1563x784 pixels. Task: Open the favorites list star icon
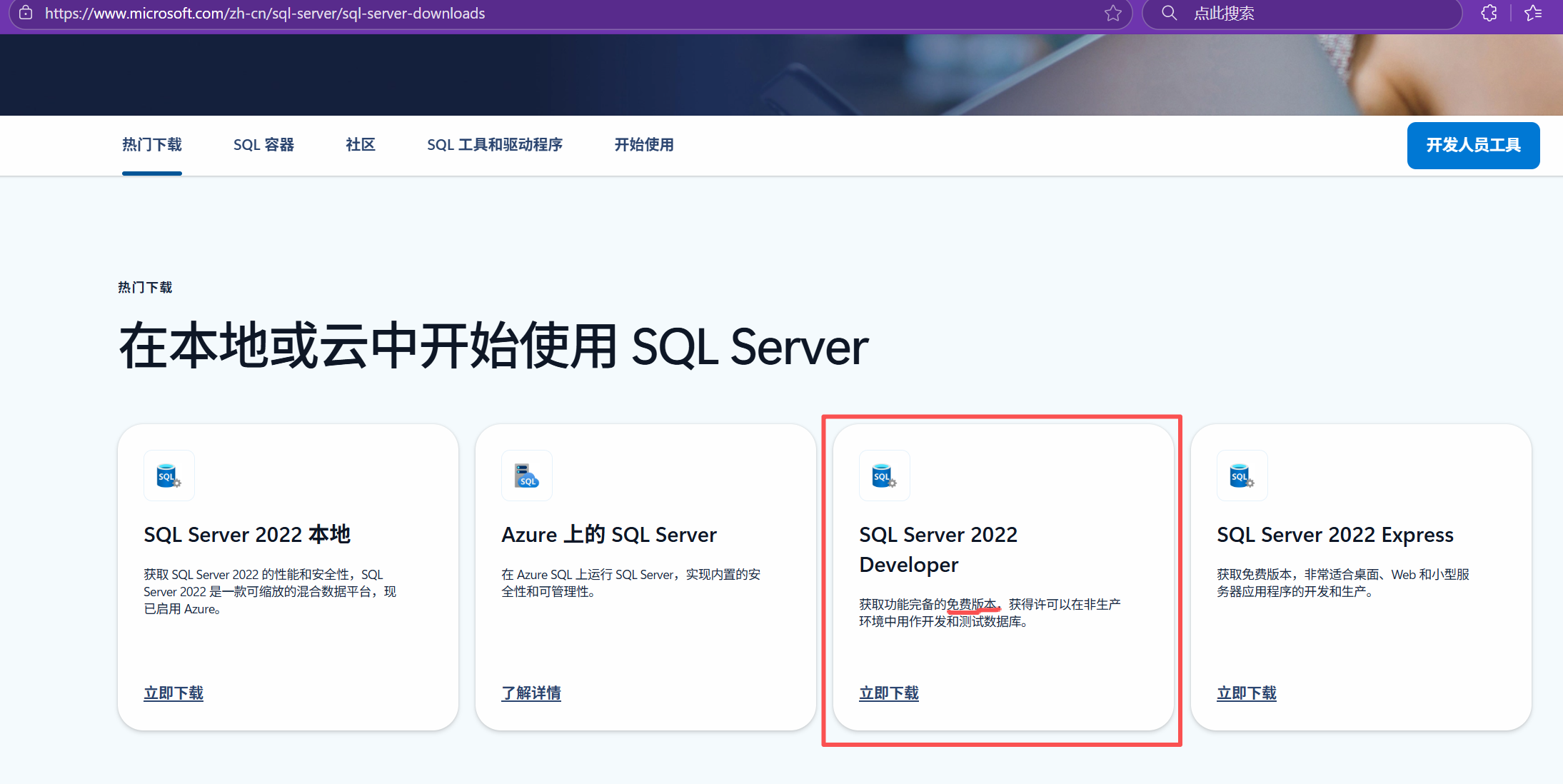1534,13
